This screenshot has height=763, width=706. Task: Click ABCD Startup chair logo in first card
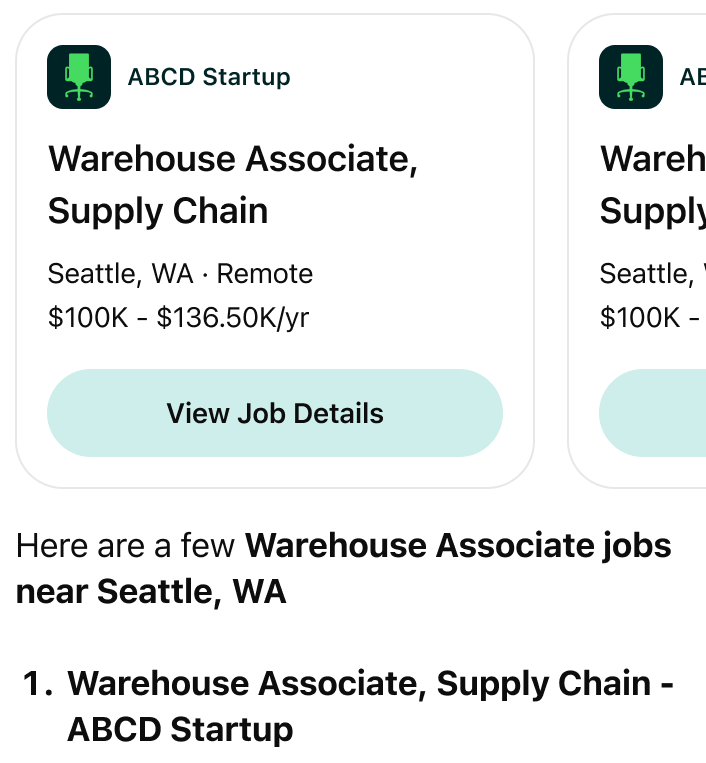pos(78,77)
